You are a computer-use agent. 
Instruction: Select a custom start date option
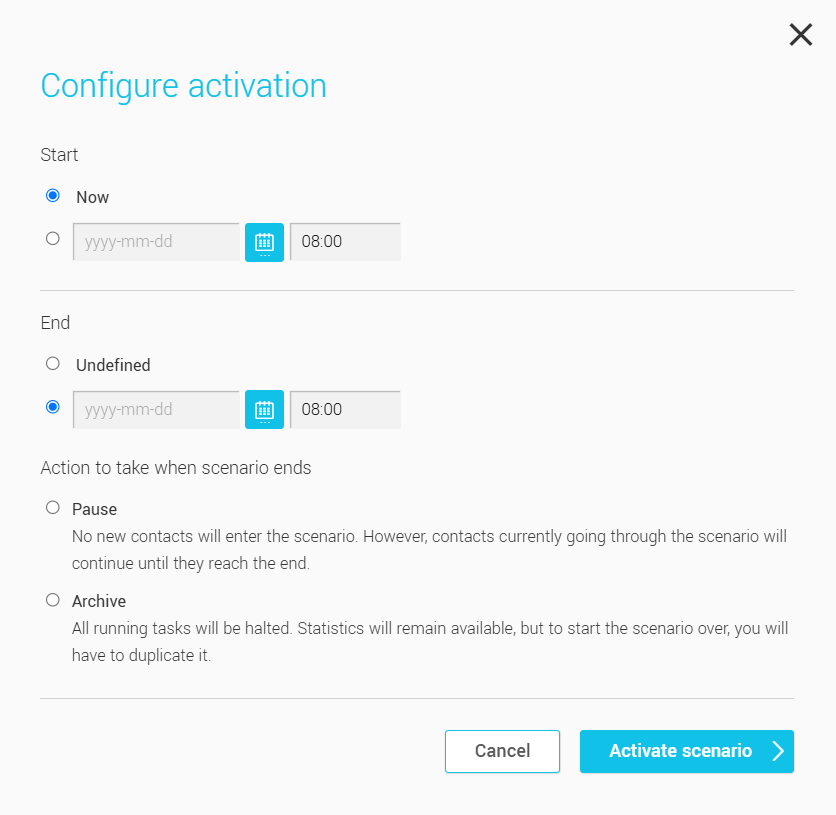coord(52,237)
